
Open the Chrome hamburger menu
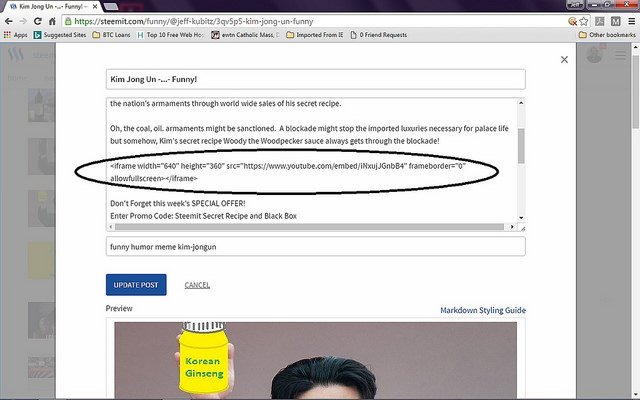click(631, 22)
